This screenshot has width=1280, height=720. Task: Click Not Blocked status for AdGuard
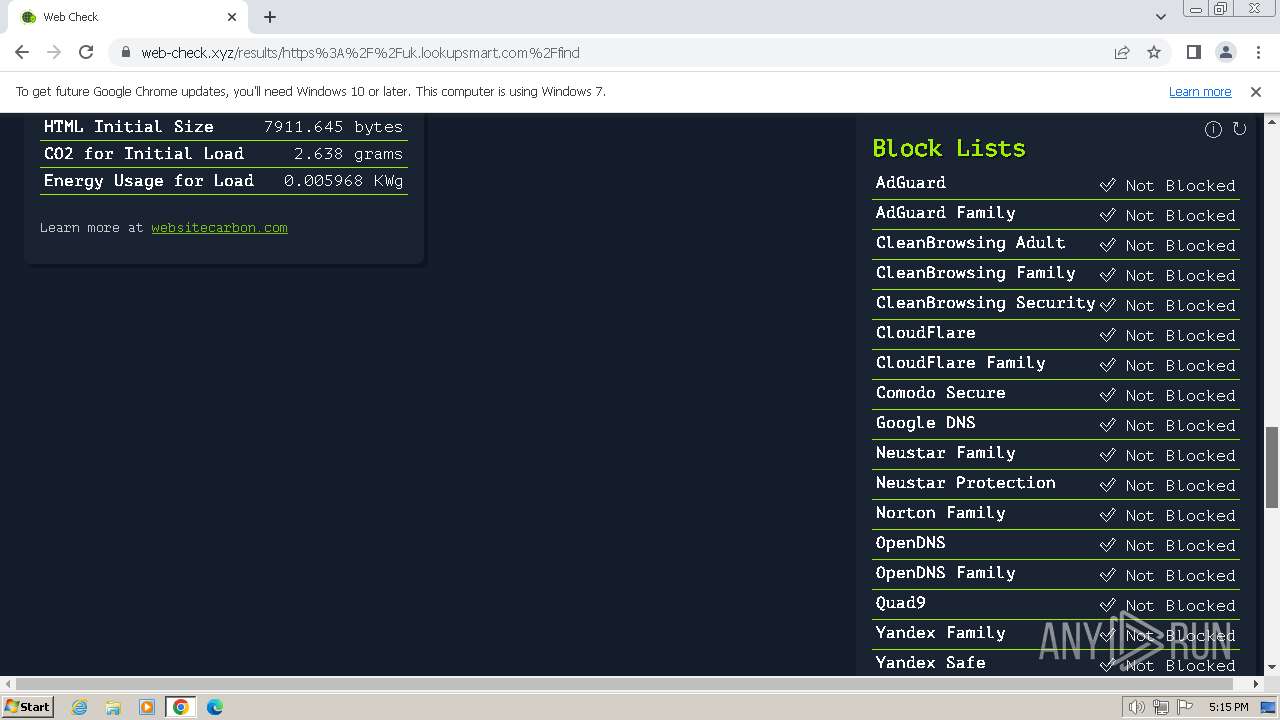click(1167, 185)
